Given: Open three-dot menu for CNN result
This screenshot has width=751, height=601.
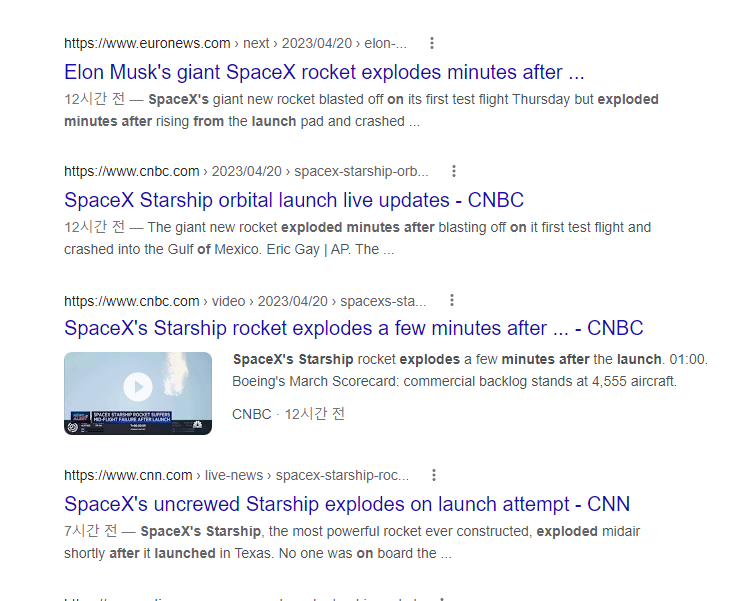Looking at the screenshot, I should point(433,475).
